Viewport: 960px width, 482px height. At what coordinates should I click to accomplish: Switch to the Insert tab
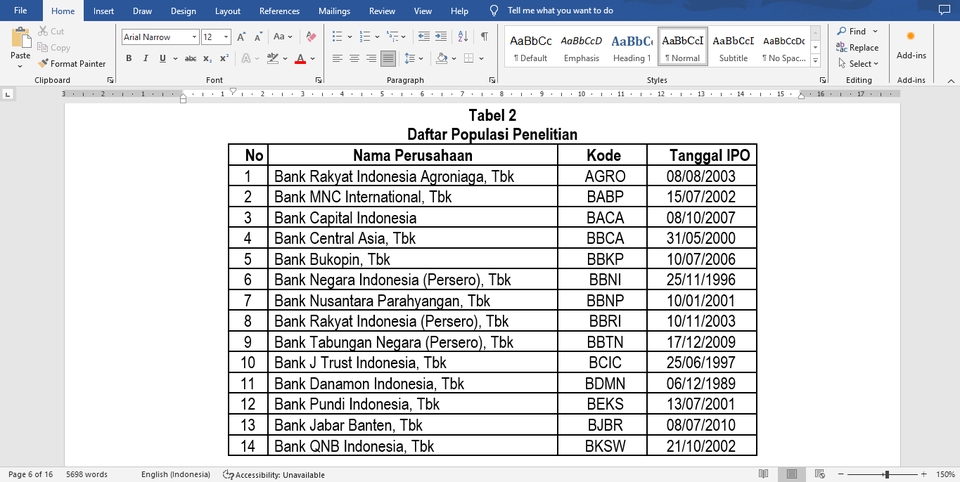103,11
